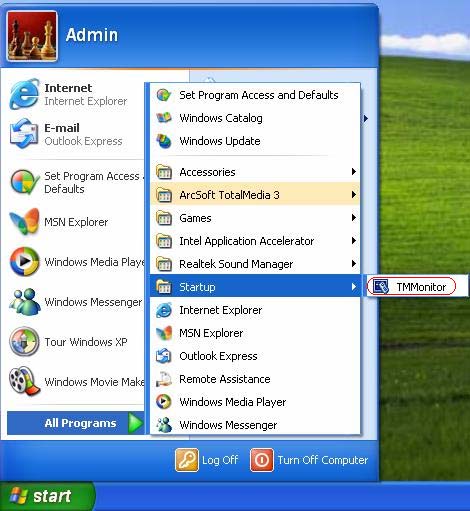470x511 pixels.
Task: Click "Tour Windows XP" label
Action: 86,342
